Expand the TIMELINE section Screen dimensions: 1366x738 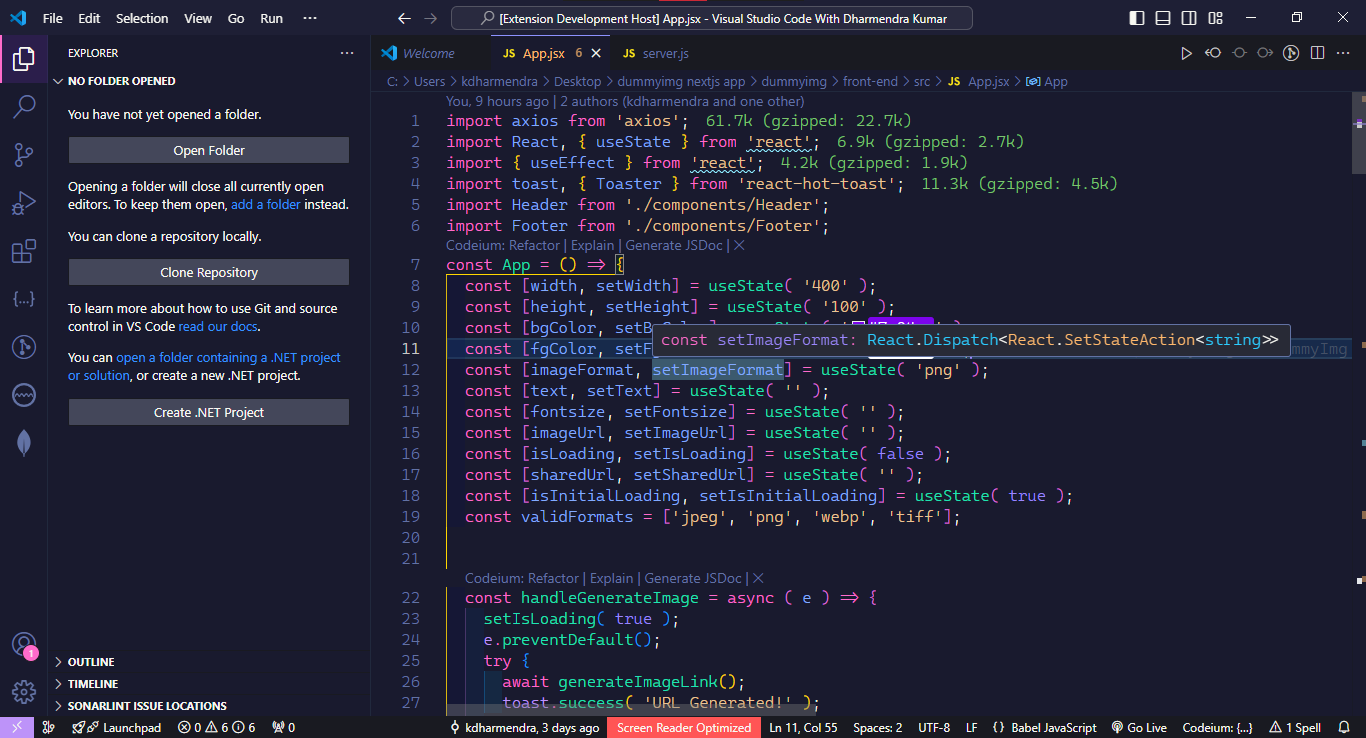92,684
